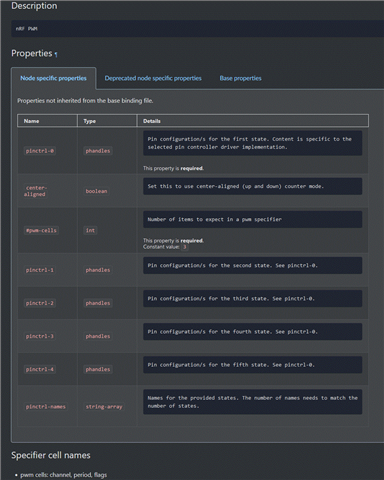Click the phandles type in pinctrl-2 row
384x480 pixels.
pyautogui.click(x=98, y=303)
